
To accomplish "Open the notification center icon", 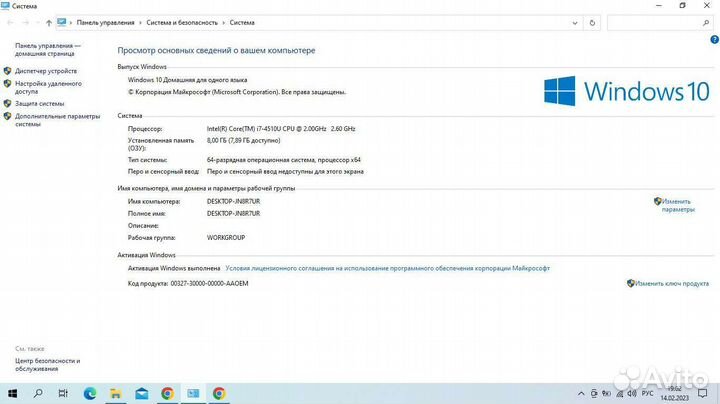I will pos(703,393).
